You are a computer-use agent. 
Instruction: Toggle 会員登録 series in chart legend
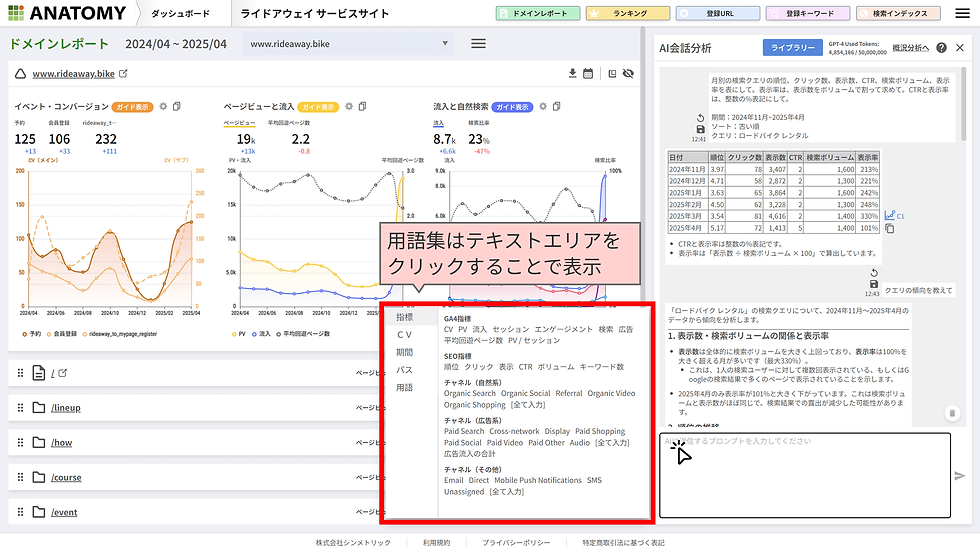(61, 334)
